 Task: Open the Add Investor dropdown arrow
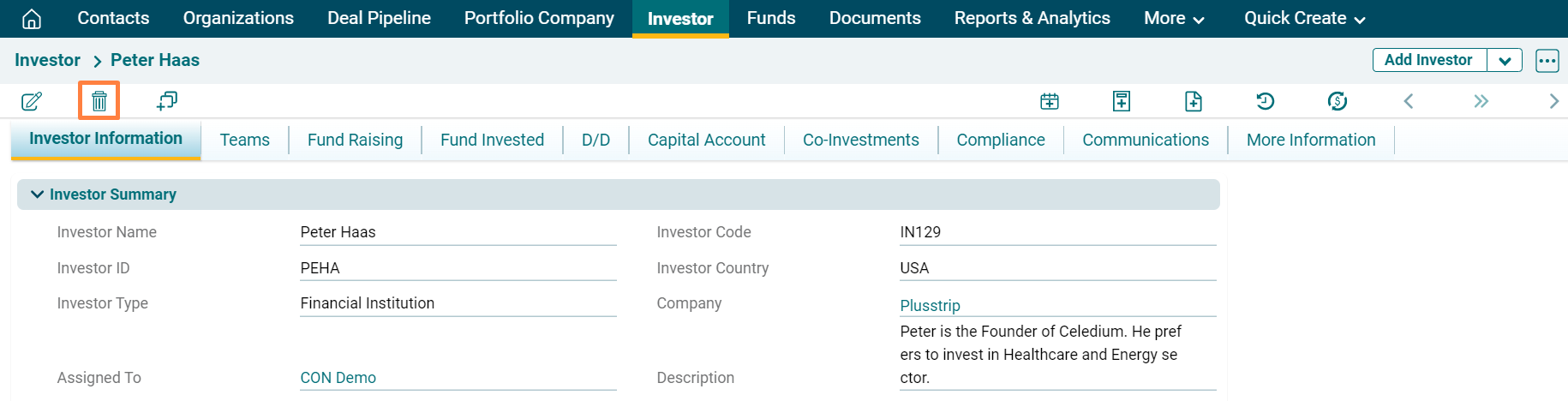point(1505,61)
